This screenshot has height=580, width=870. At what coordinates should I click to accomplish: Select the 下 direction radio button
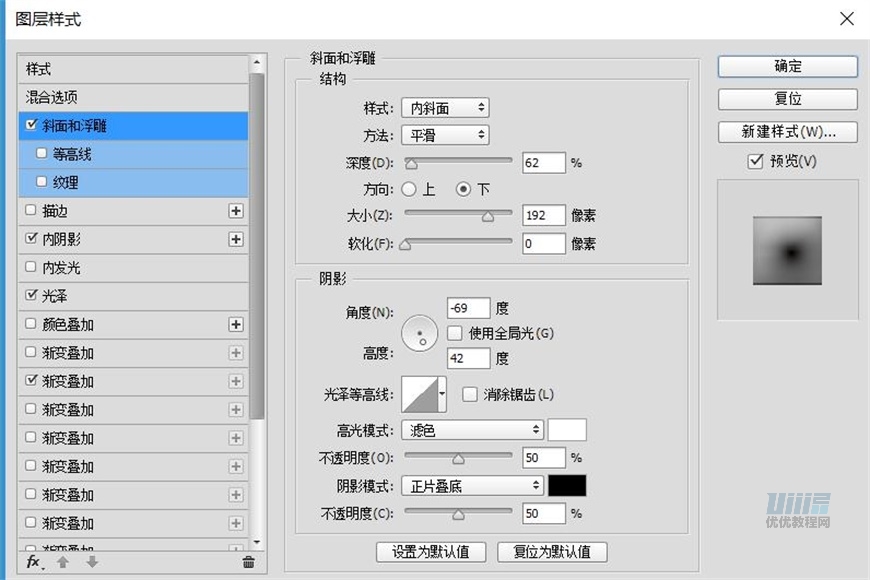463,189
